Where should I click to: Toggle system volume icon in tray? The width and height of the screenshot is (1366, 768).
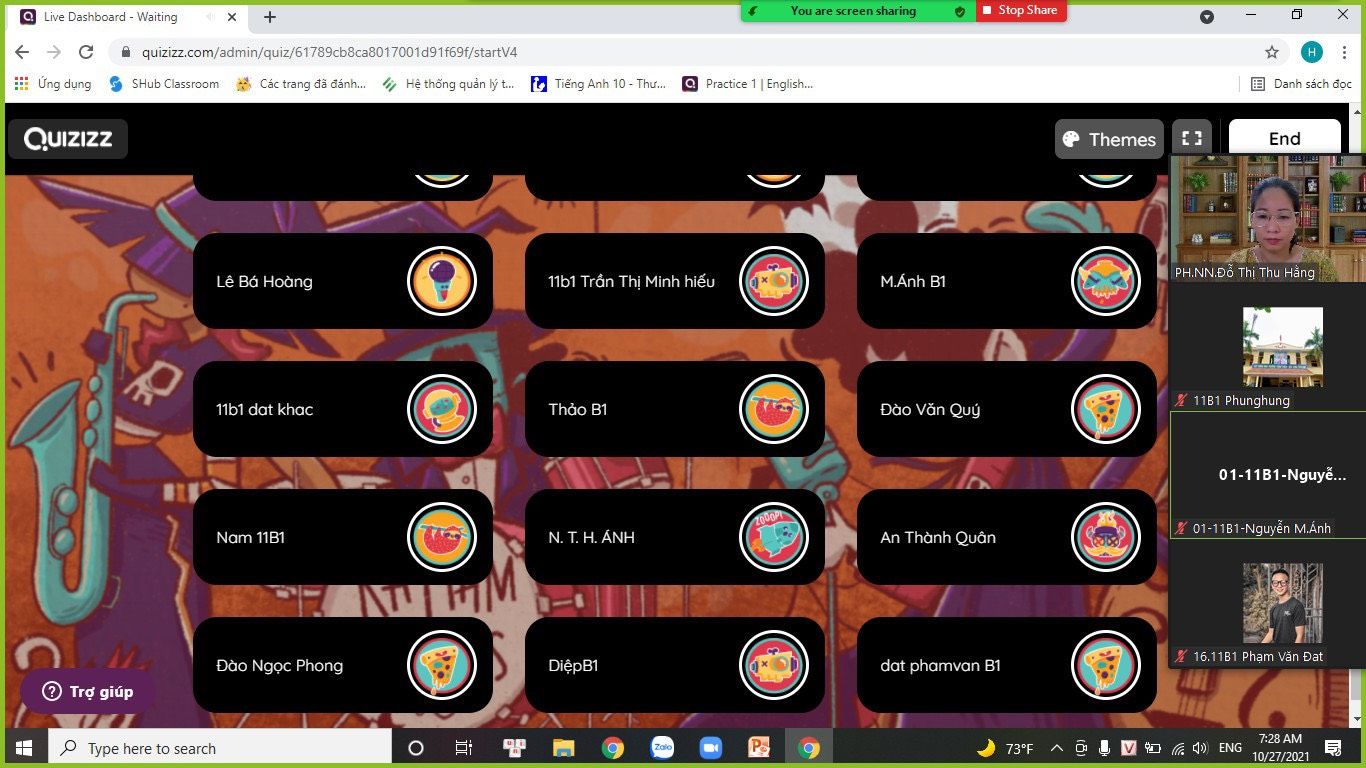pyautogui.click(x=1199, y=748)
